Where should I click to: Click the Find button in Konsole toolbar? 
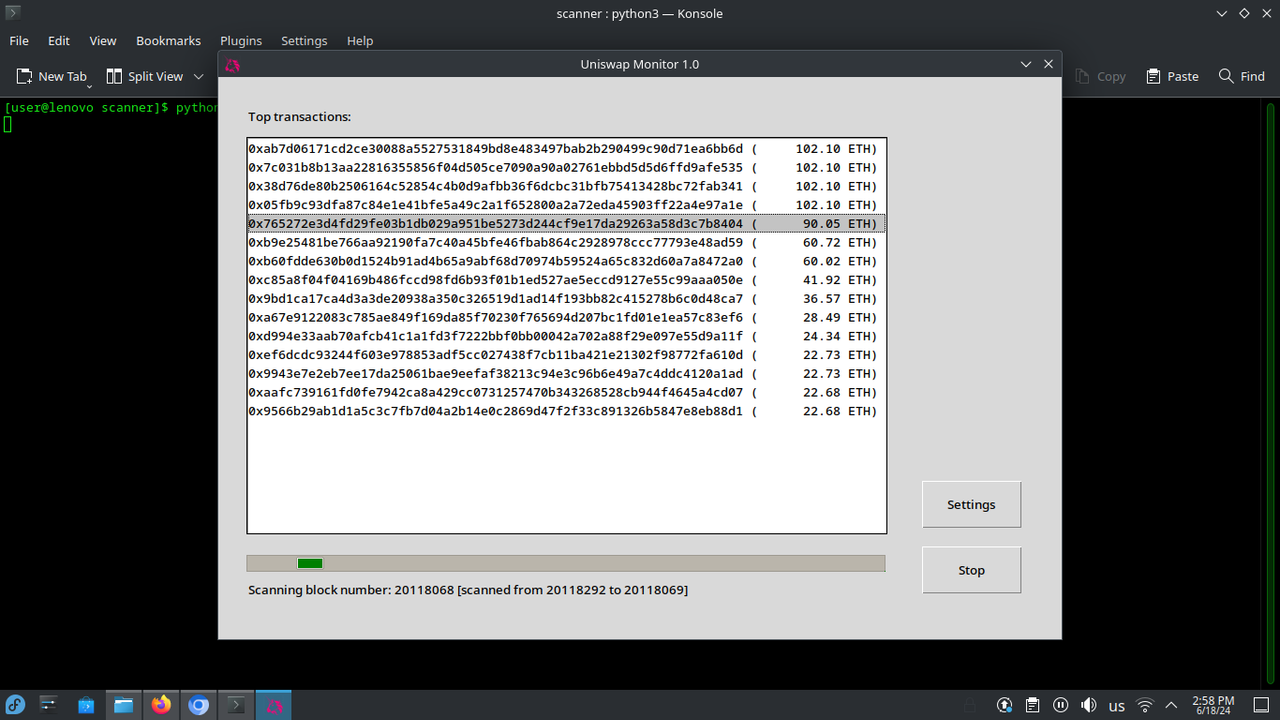[x=1242, y=76]
